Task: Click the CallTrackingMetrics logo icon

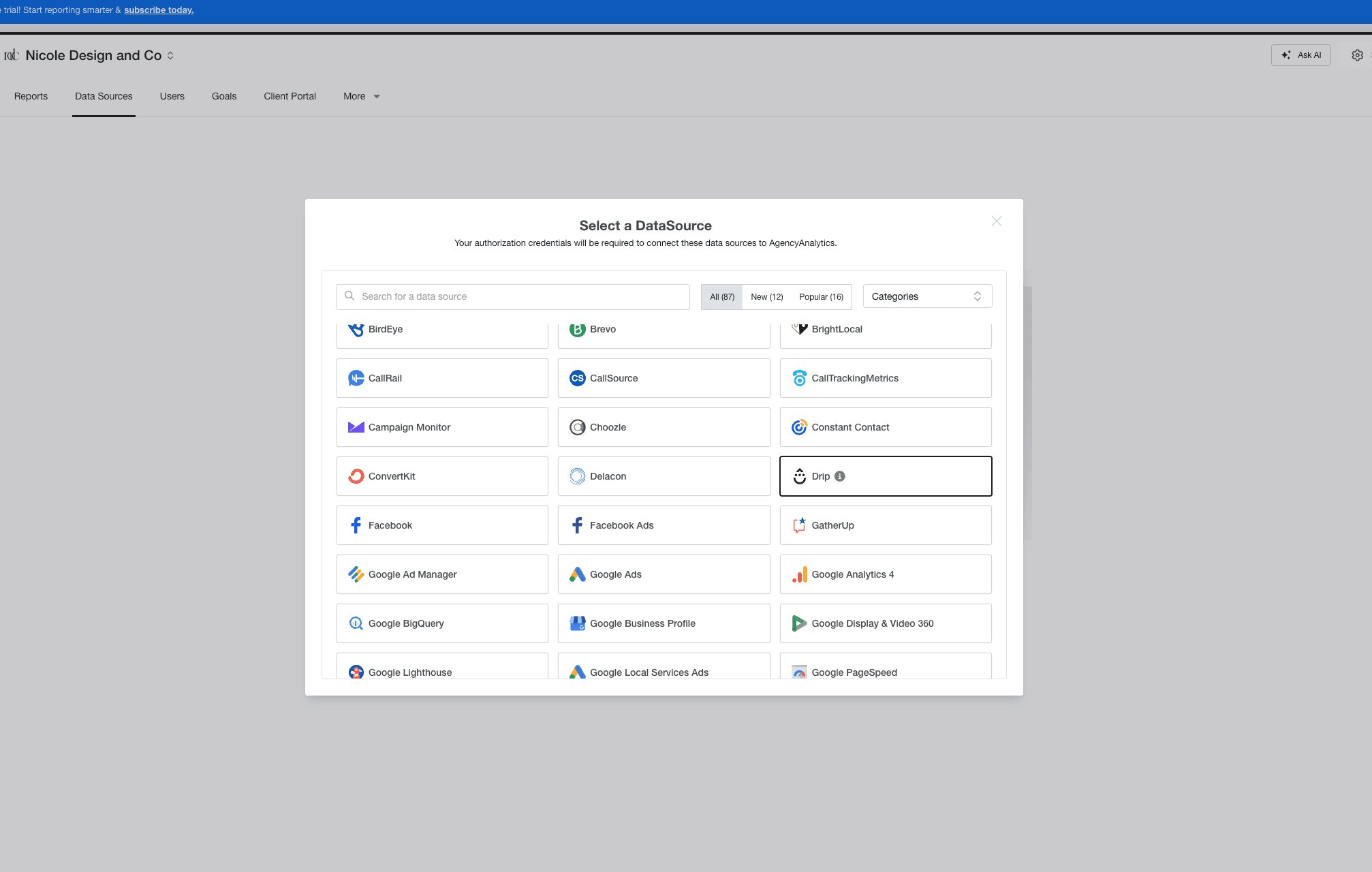Action: (799, 378)
